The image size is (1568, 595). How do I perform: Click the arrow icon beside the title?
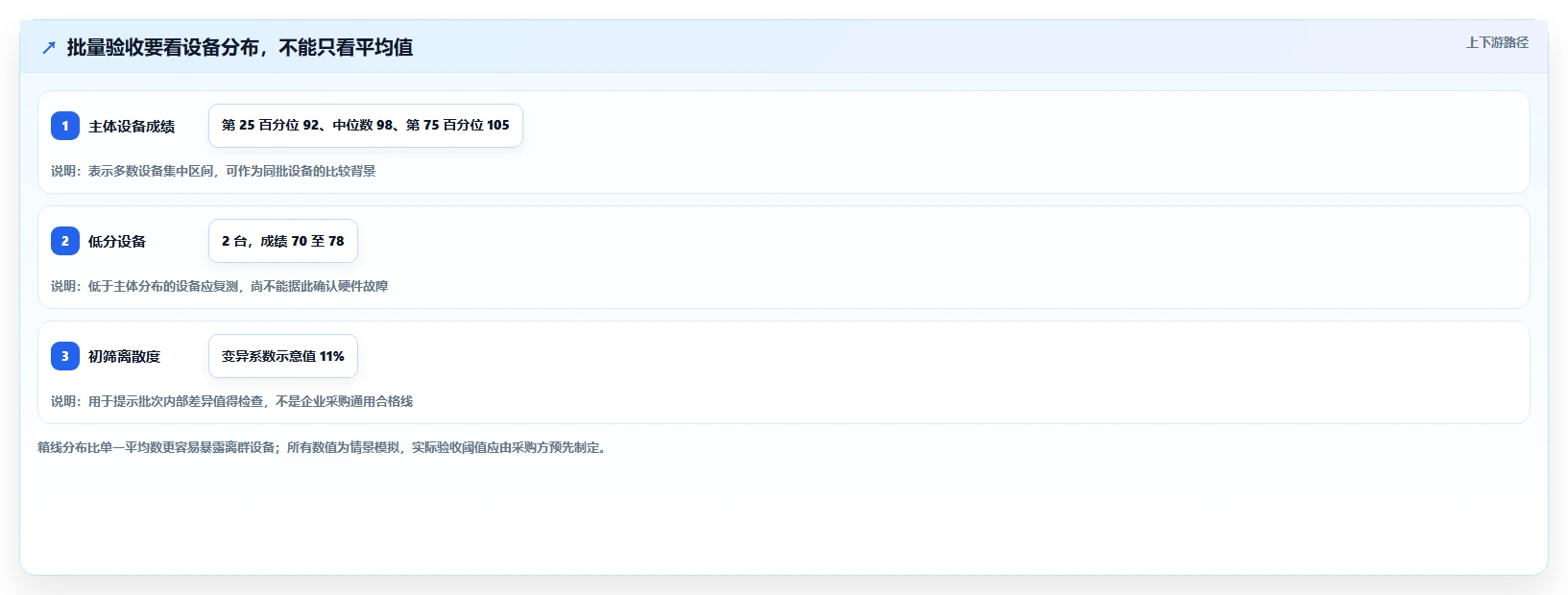tap(49, 47)
